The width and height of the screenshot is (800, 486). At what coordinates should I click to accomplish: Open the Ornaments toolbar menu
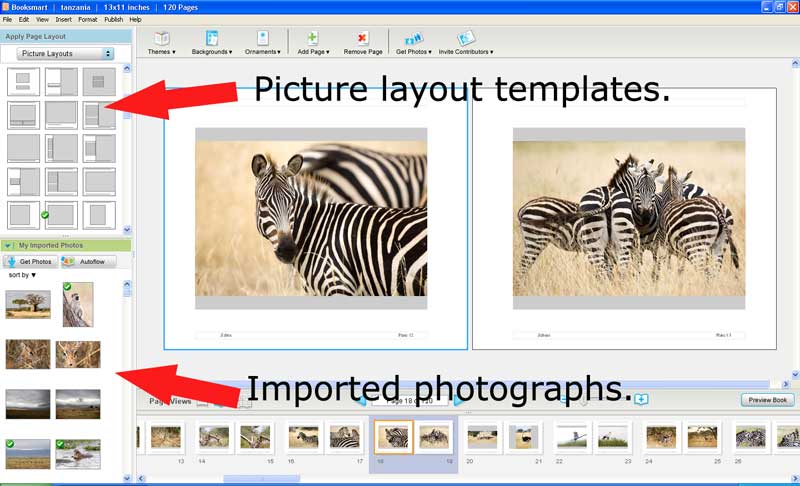point(262,43)
